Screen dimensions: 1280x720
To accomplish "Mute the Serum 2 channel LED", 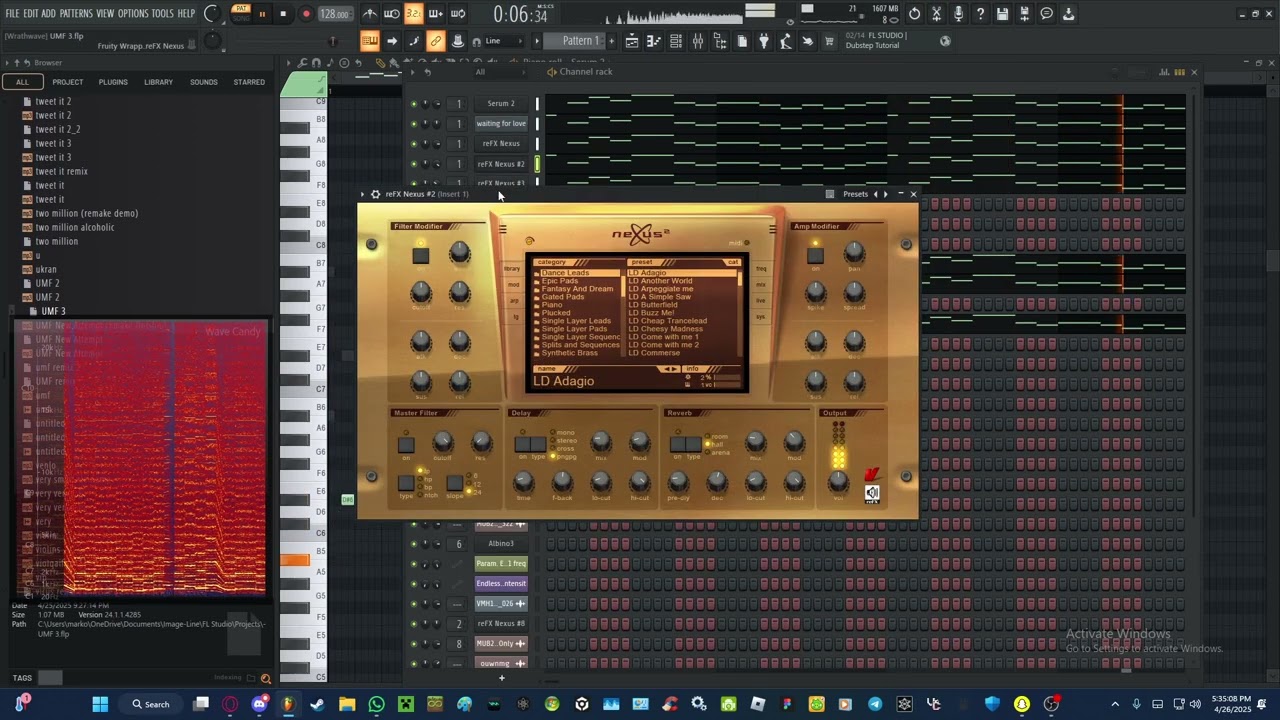I will click(x=413, y=103).
